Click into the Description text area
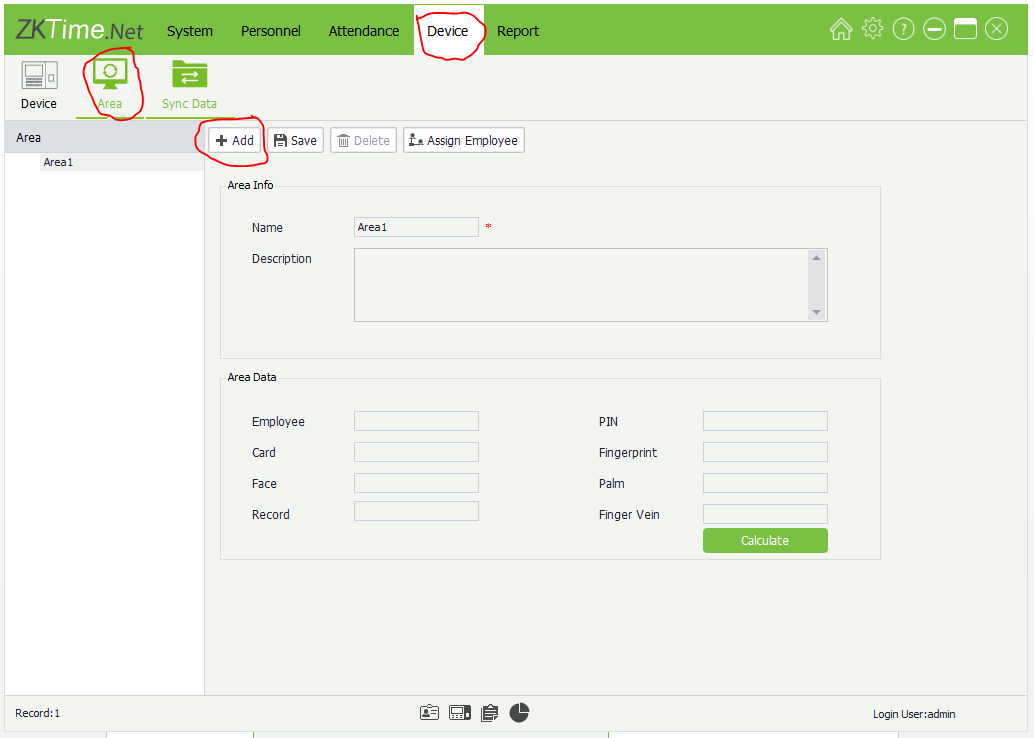1034x738 pixels. [x=580, y=285]
